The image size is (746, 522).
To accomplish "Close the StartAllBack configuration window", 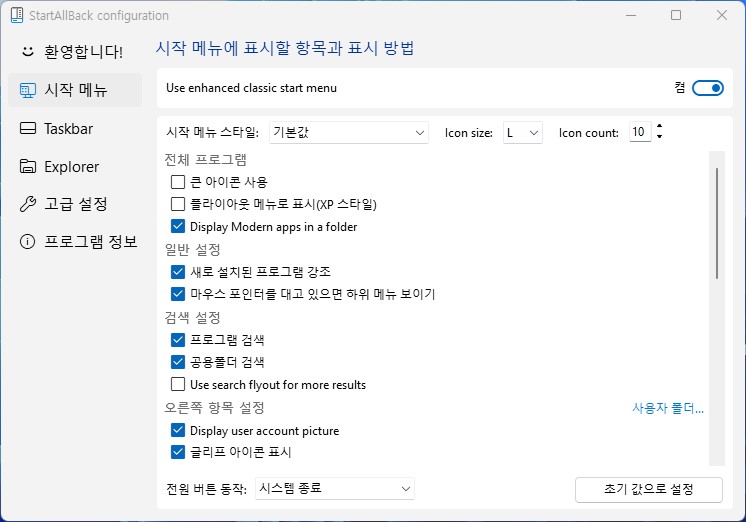I will click(722, 15).
